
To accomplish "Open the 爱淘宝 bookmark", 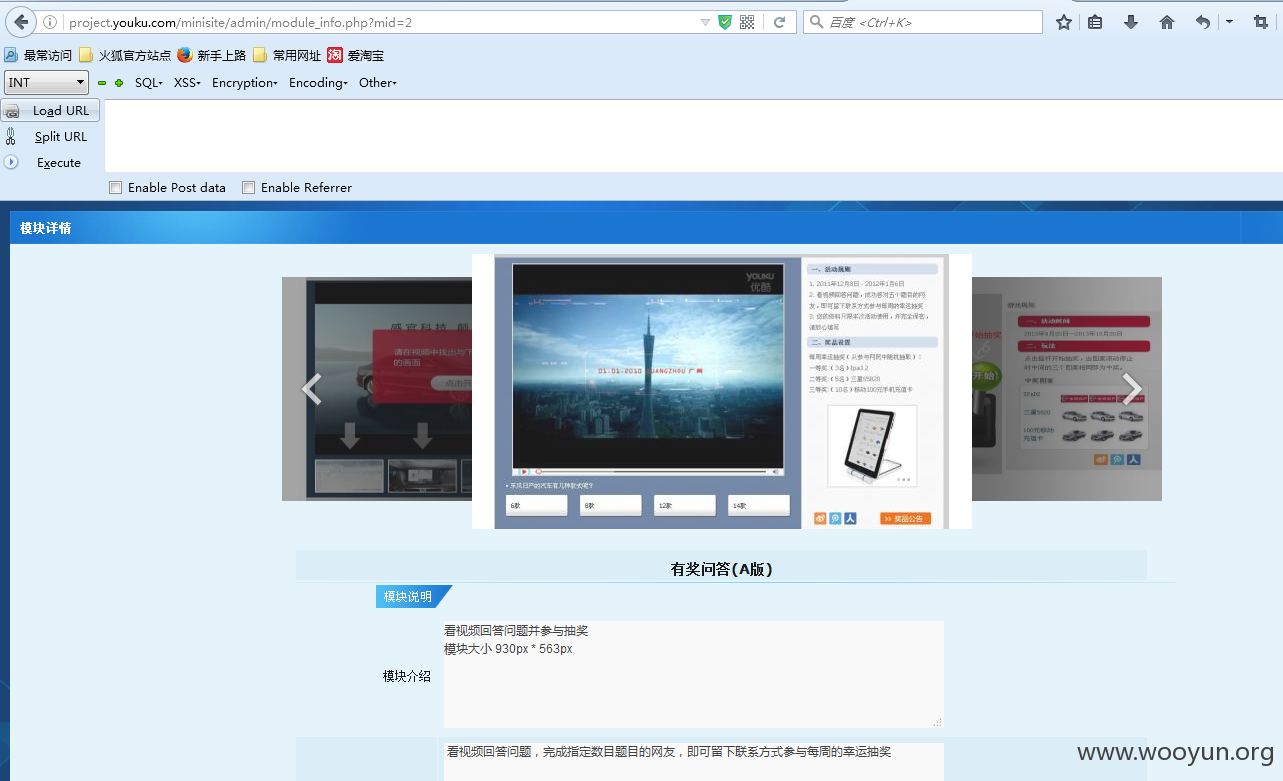I will click(x=355, y=56).
